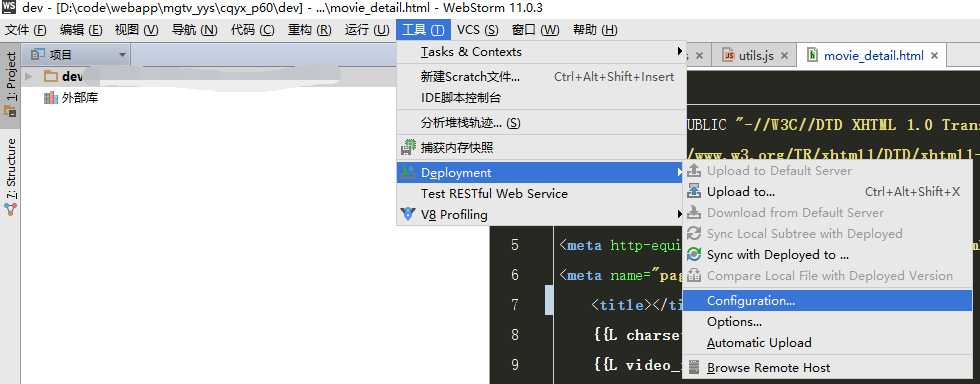
Task: Click the Upload to... icon
Action: tap(694, 192)
